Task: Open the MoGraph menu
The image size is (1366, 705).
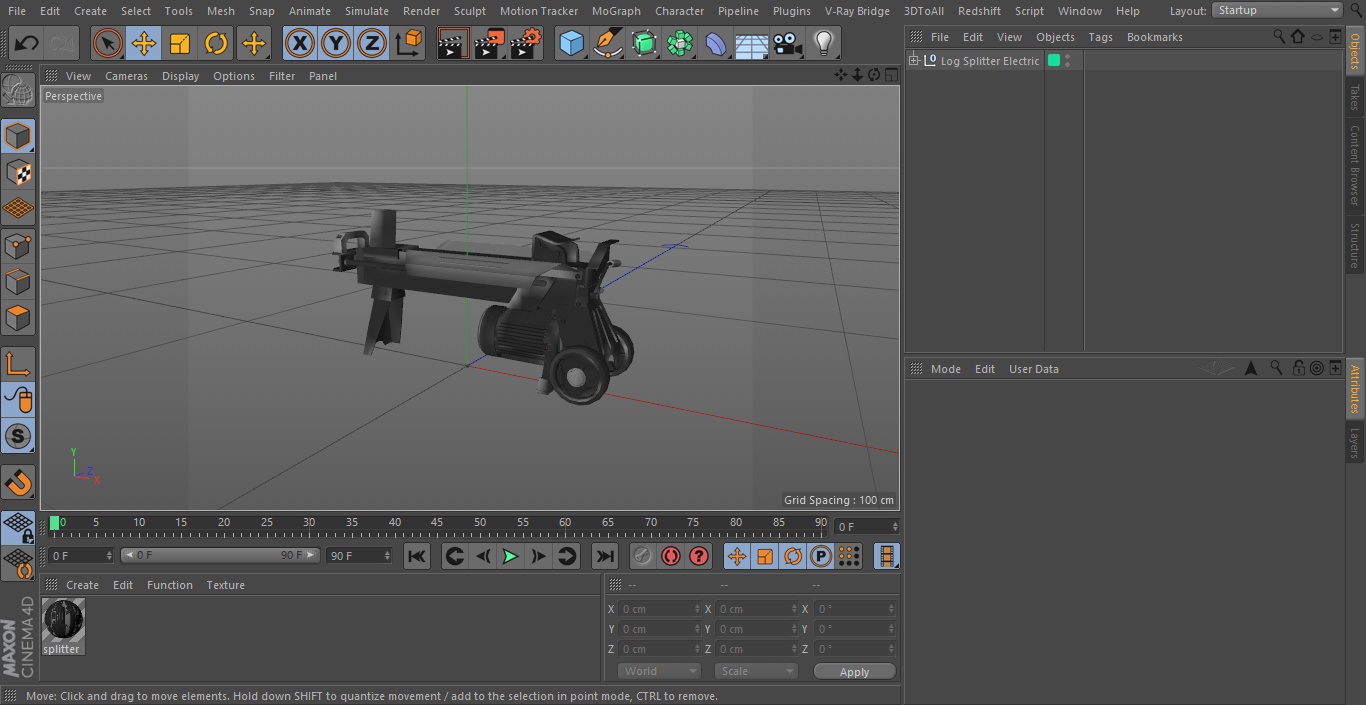Action: point(616,11)
